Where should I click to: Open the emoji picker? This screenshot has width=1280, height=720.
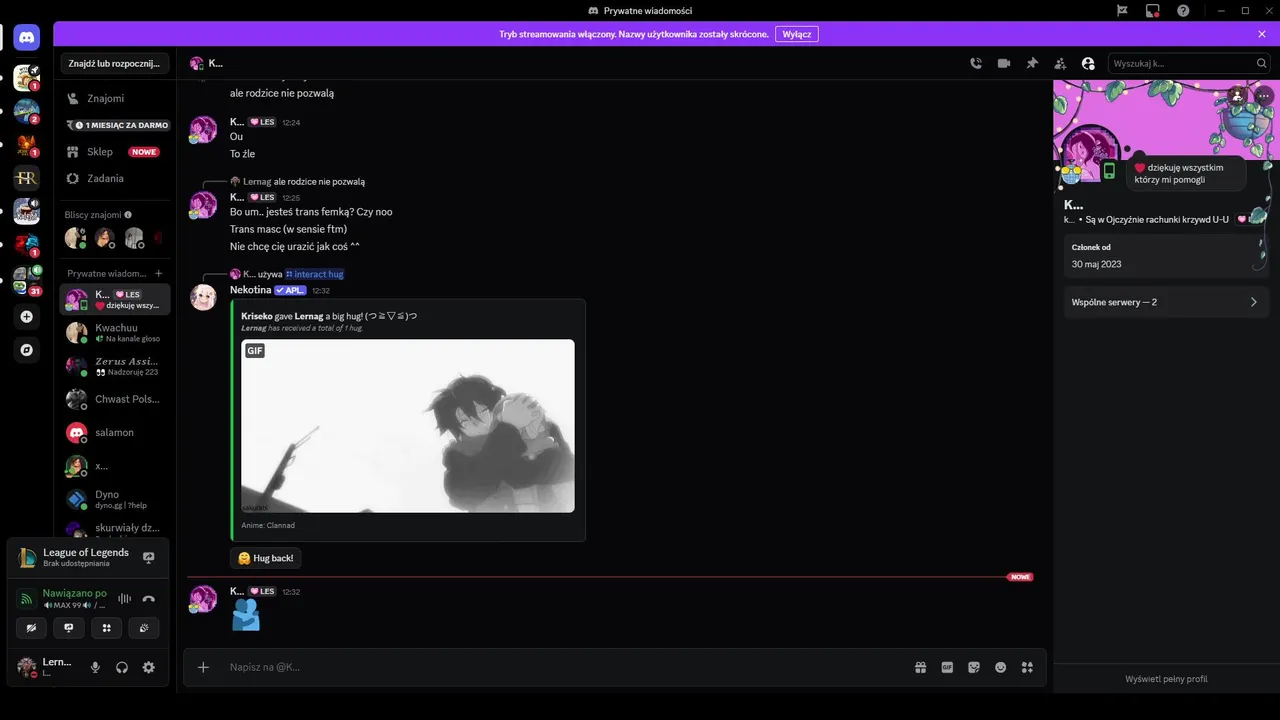(x=1000, y=667)
